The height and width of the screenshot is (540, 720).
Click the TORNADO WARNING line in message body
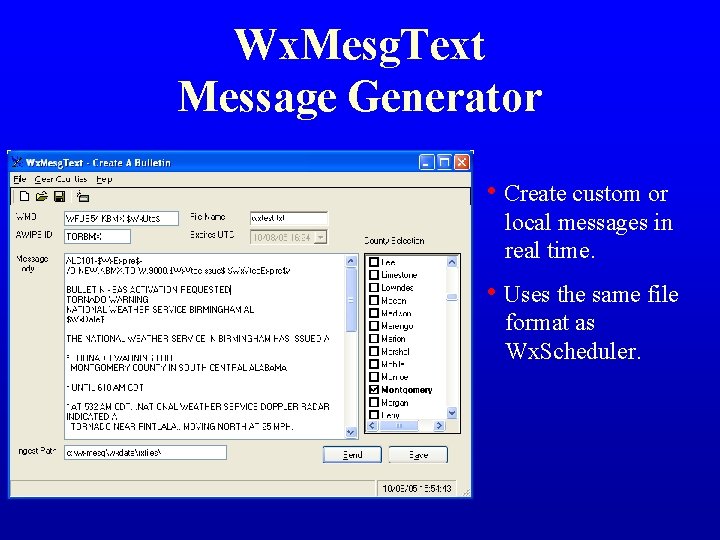tap(107, 299)
